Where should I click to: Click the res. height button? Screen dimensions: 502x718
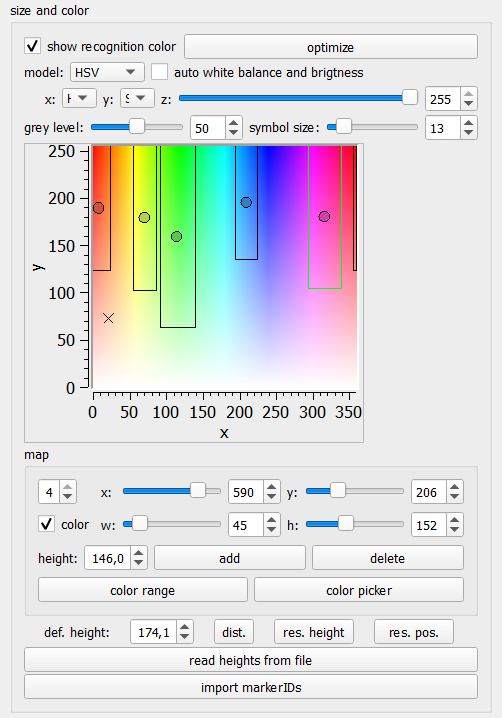click(314, 632)
